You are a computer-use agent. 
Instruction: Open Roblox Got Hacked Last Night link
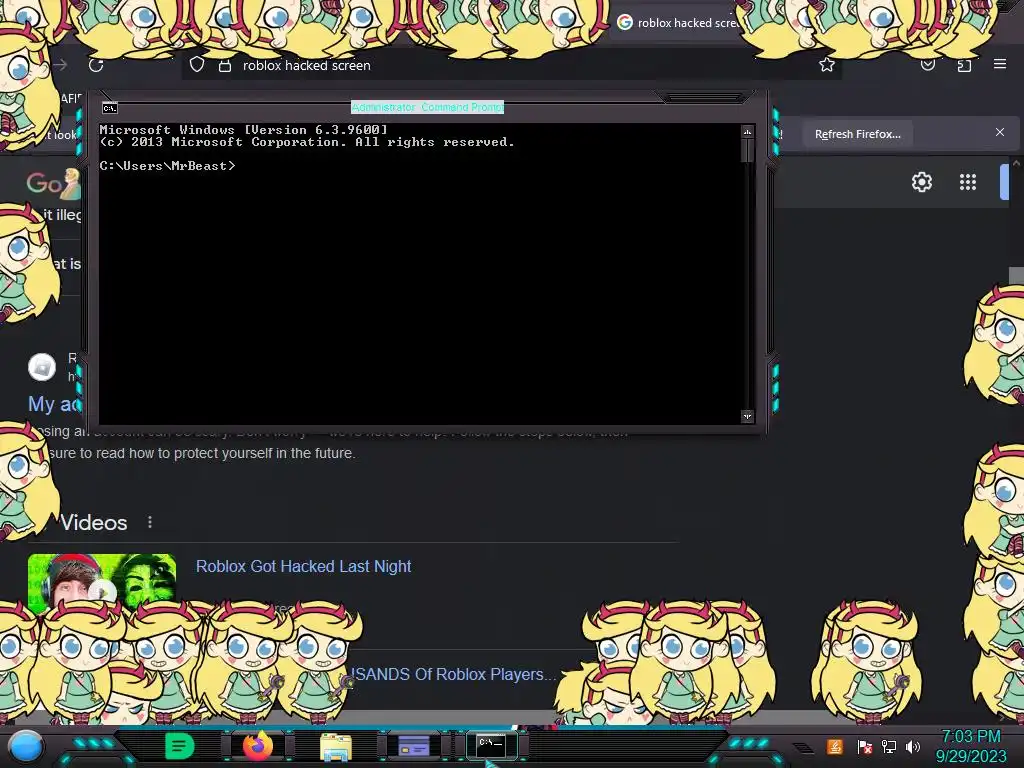(304, 566)
